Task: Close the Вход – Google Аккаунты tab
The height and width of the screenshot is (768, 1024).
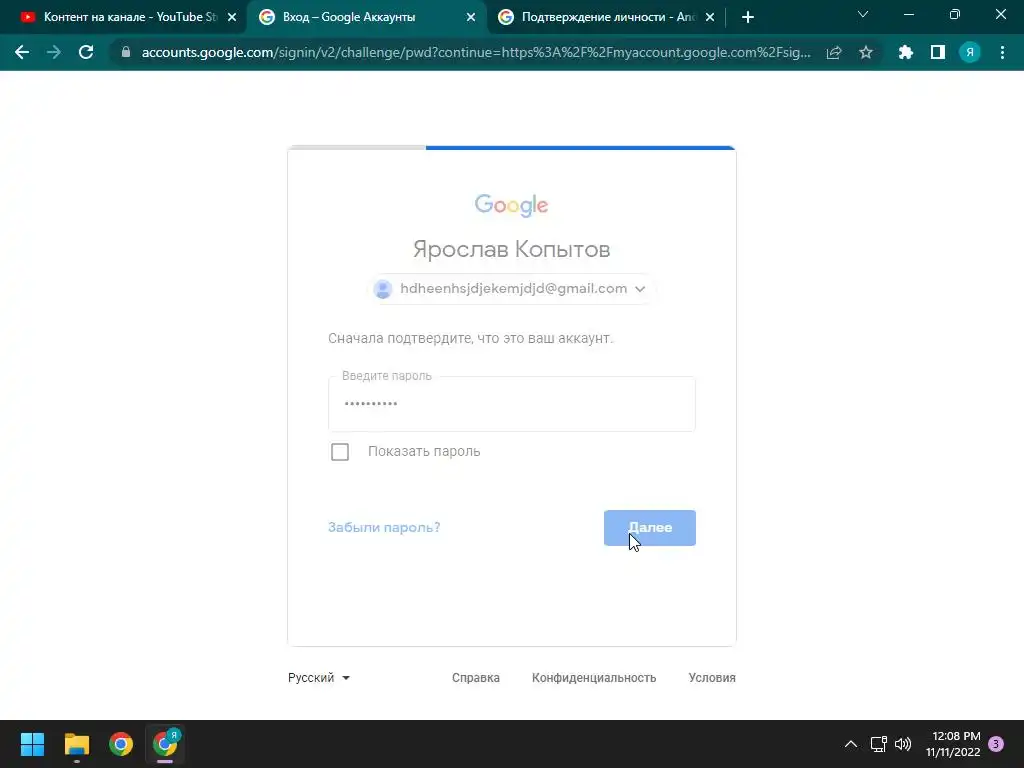Action: (471, 17)
